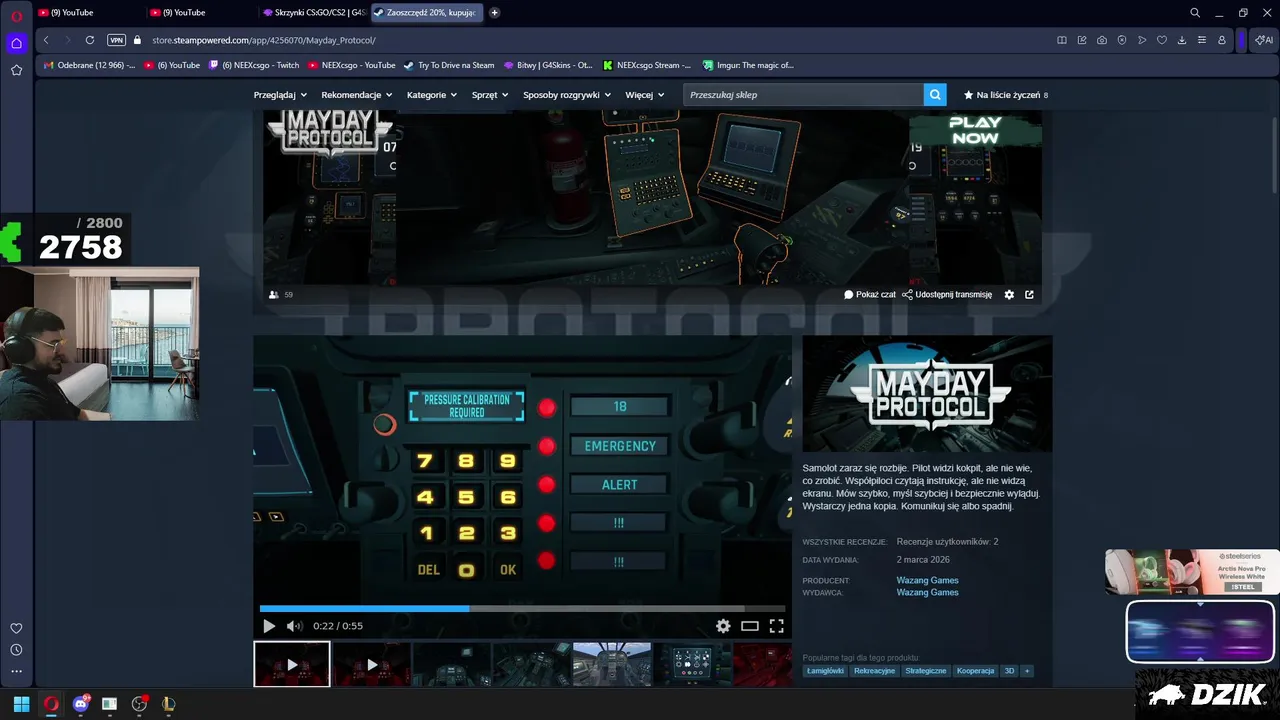Open Bitwy G4Skins bookmark
This screenshot has width=1280, height=720.
pyautogui.click(x=547, y=65)
